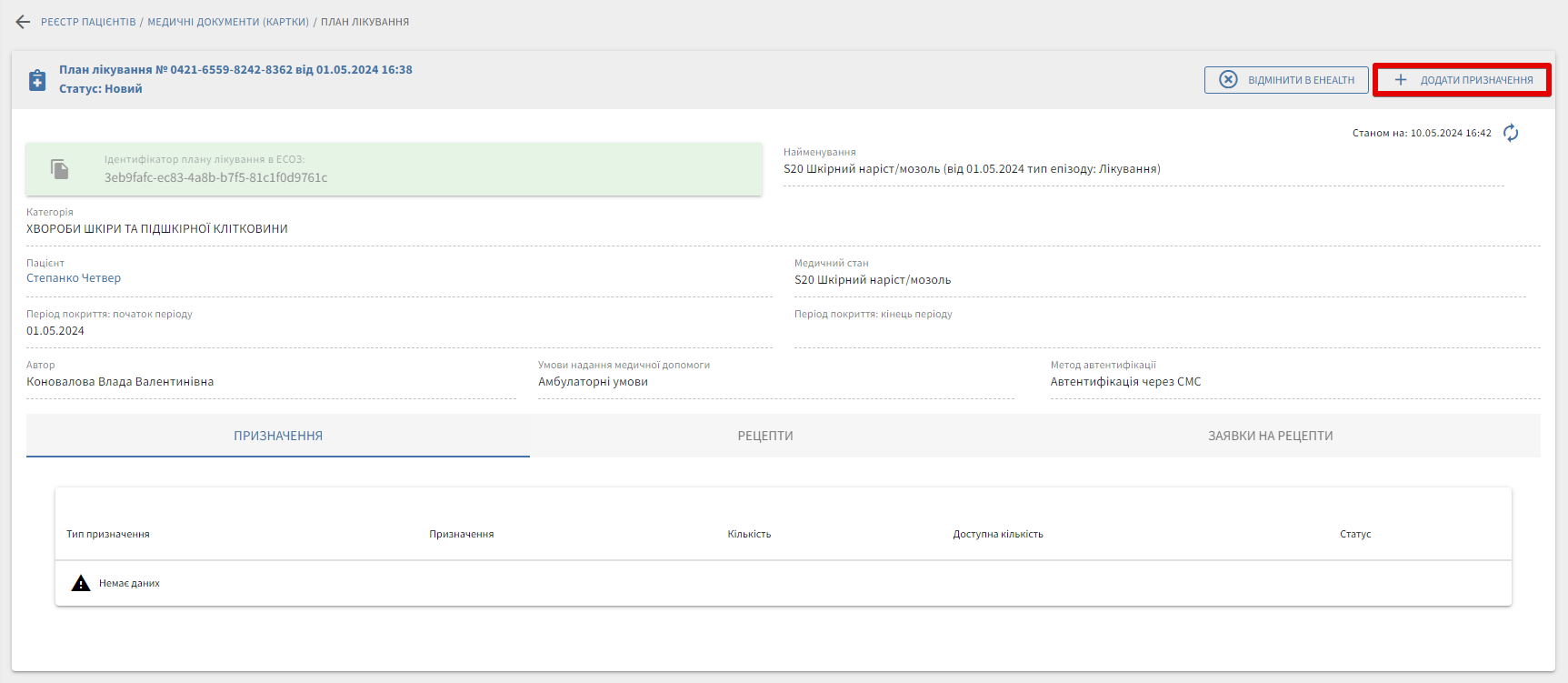Refresh data with the circular arrows icon
Image resolution: width=1568 pixels, height=683 pixels.
point(1511,134)
